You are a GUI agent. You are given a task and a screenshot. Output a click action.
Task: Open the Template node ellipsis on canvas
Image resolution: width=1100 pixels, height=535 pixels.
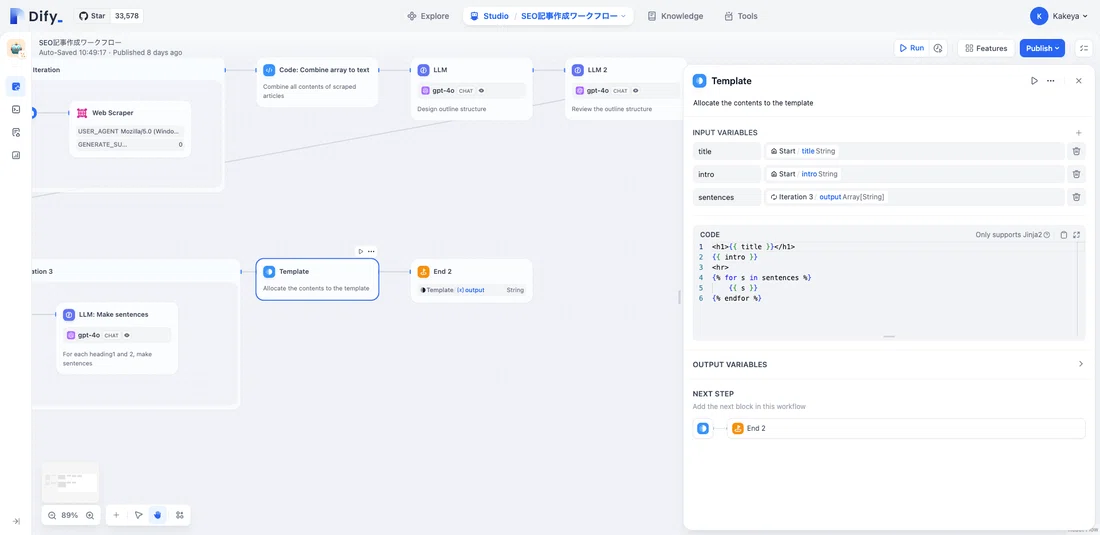point(371,251)
